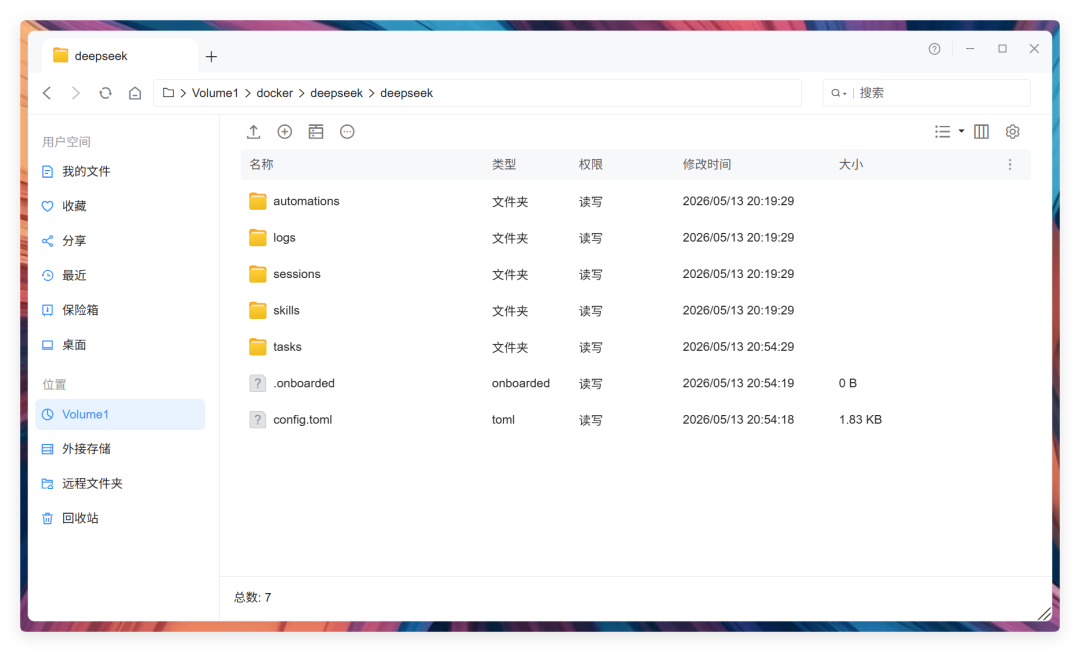Screen dimensions: 1080x652
Task: Click the onboarded type cell
Action: coord(521,383)
